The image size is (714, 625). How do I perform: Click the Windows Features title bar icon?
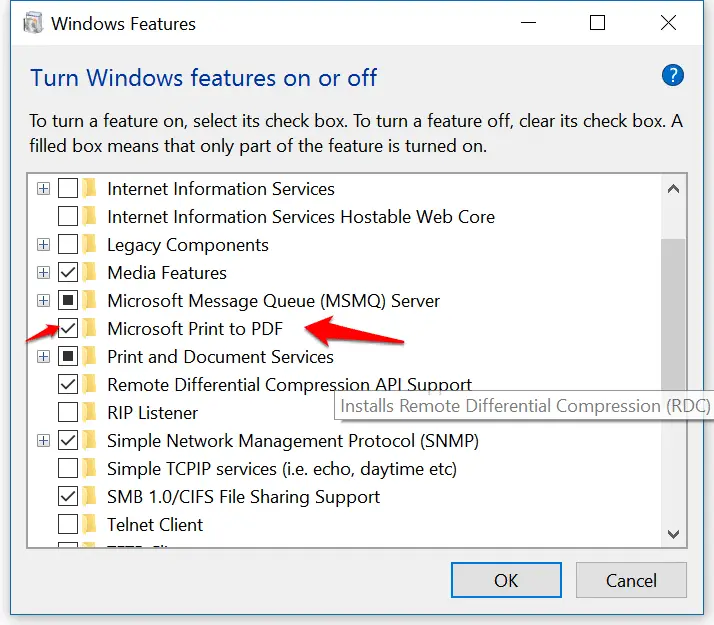coord(33,23)
